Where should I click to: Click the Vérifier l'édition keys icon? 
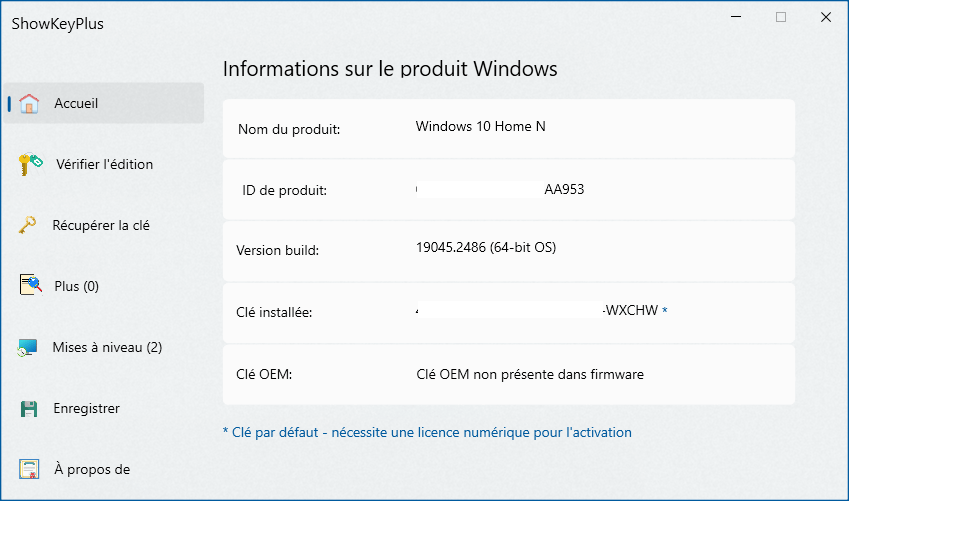pyautogui.click(x=30, y=164)
